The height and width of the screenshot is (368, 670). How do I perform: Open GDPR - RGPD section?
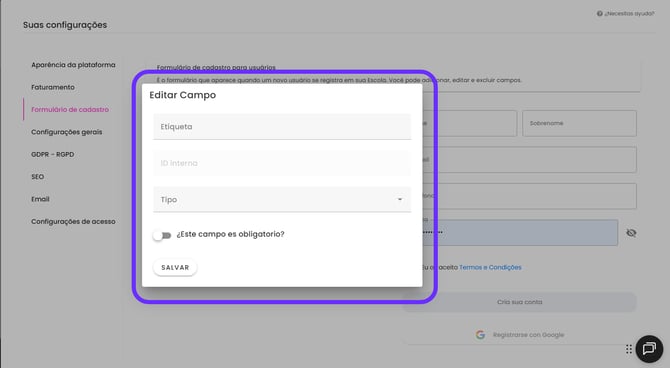[53, 154]
